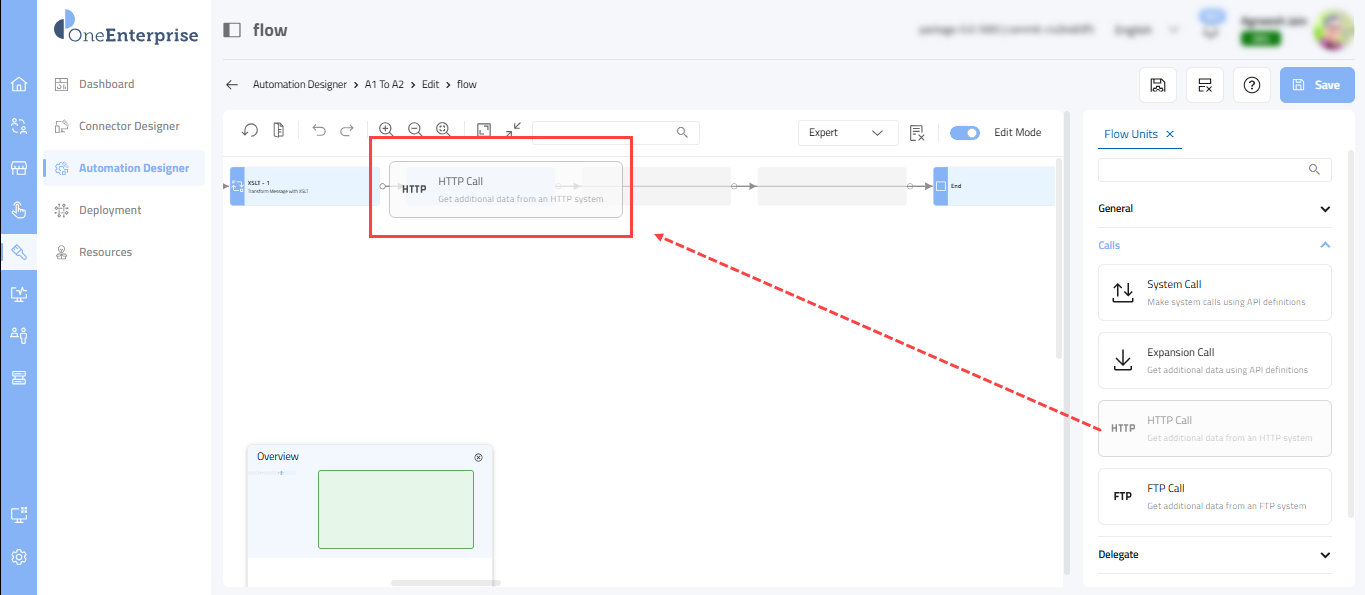1365x595 pixels.
Task: Click the home icon in left rail
Action: pyautogui.click(x=18, y=84)
